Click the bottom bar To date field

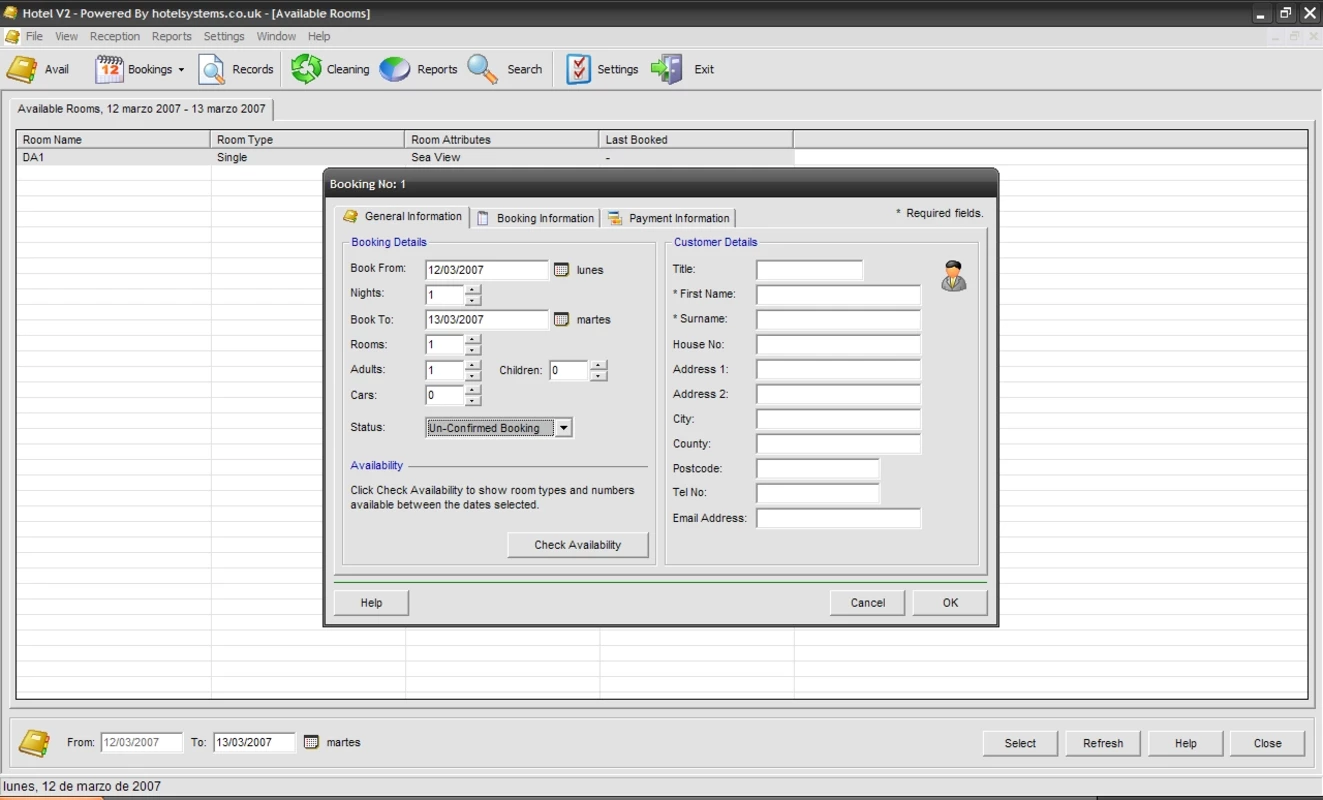point(254,743)
